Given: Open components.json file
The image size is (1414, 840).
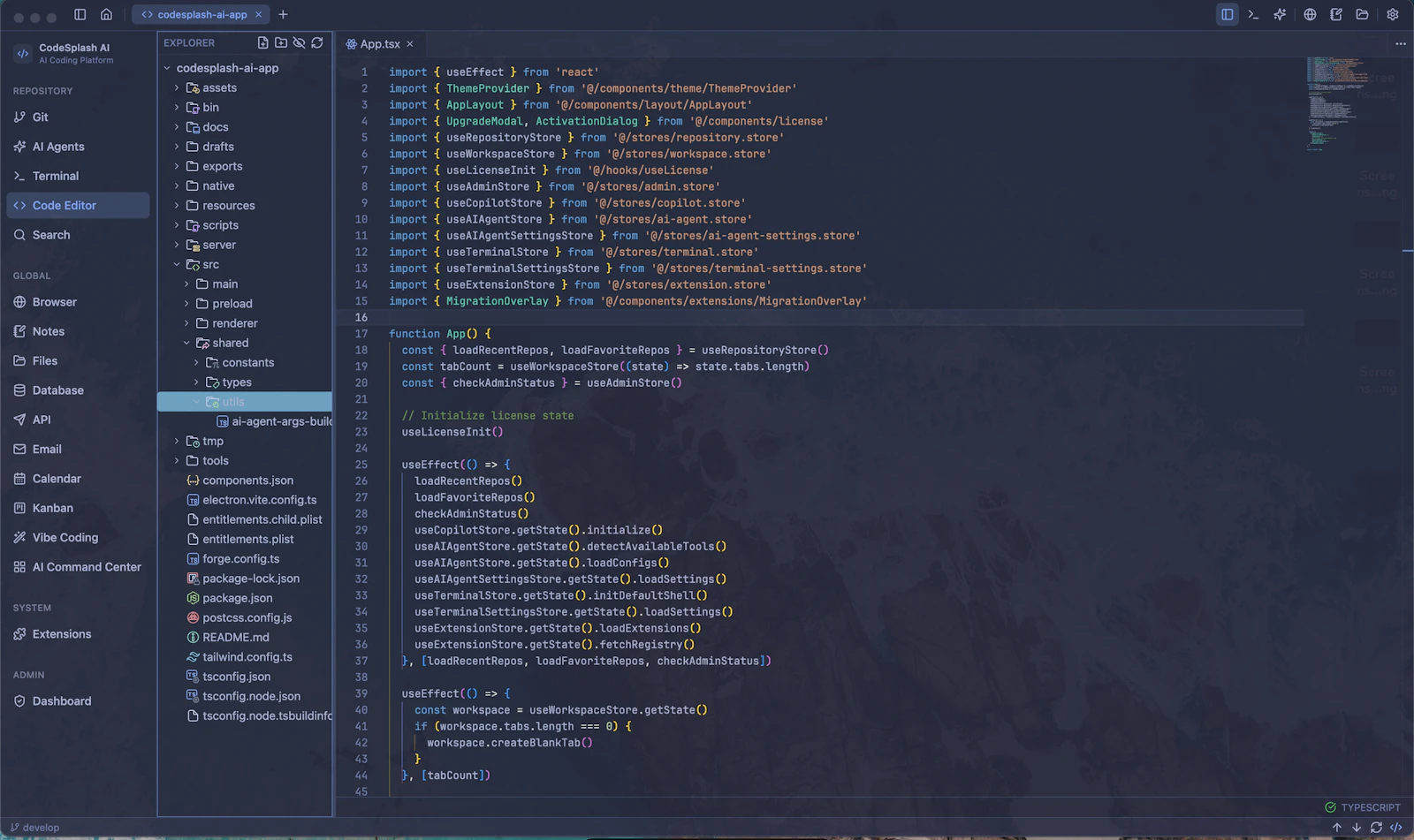Looking at the screenshot, I should tap(246, 481).
